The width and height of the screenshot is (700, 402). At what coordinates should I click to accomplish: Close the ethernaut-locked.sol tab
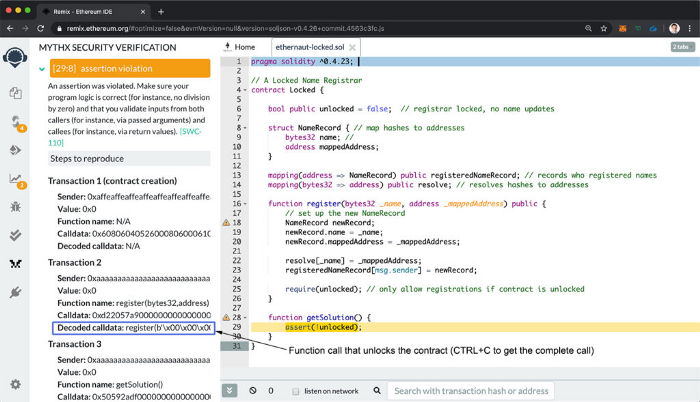tap(352, 47)
